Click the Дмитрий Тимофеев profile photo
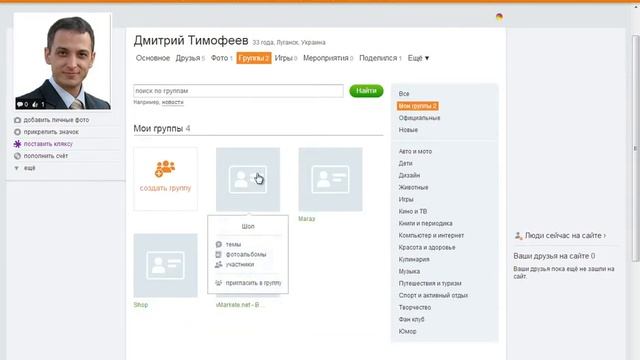Image resolution: width=640 pixels, height=360 pixels. [62, 61]
